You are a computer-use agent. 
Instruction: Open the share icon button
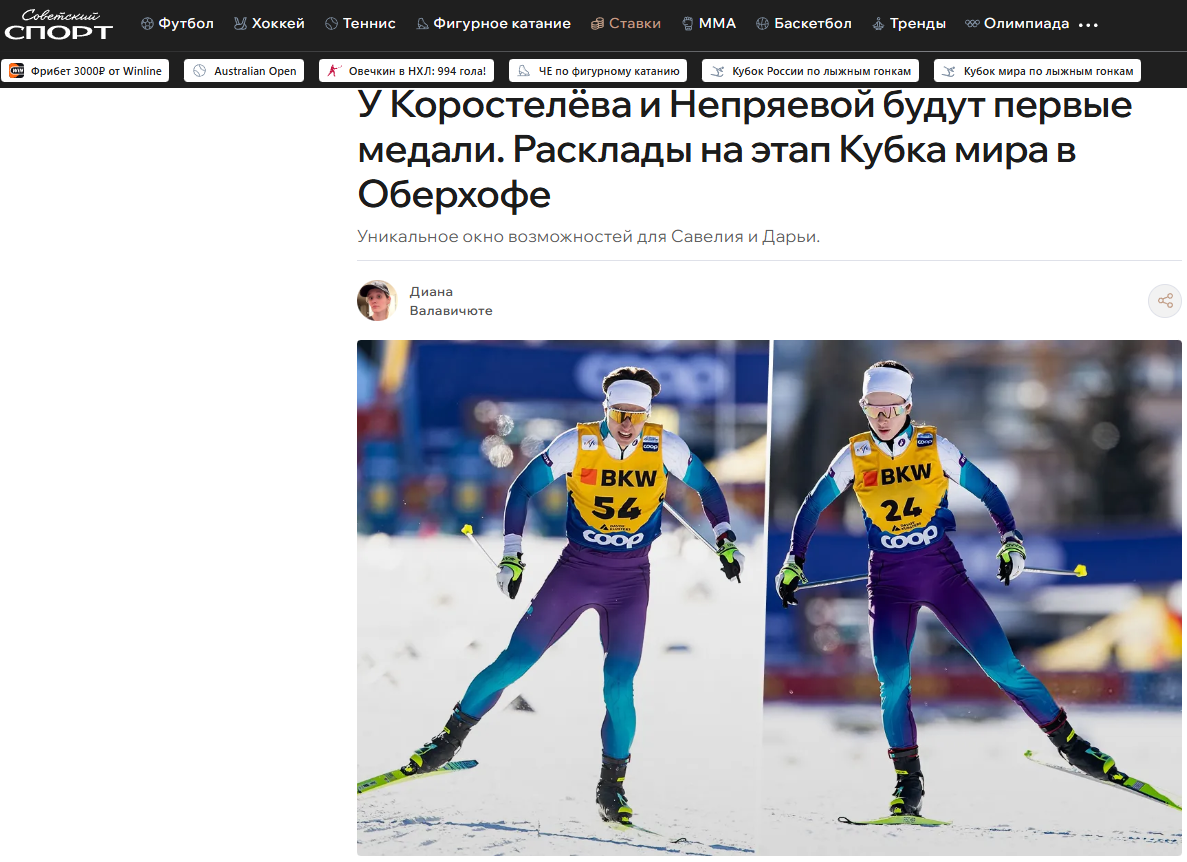[x=1165, y=301]
